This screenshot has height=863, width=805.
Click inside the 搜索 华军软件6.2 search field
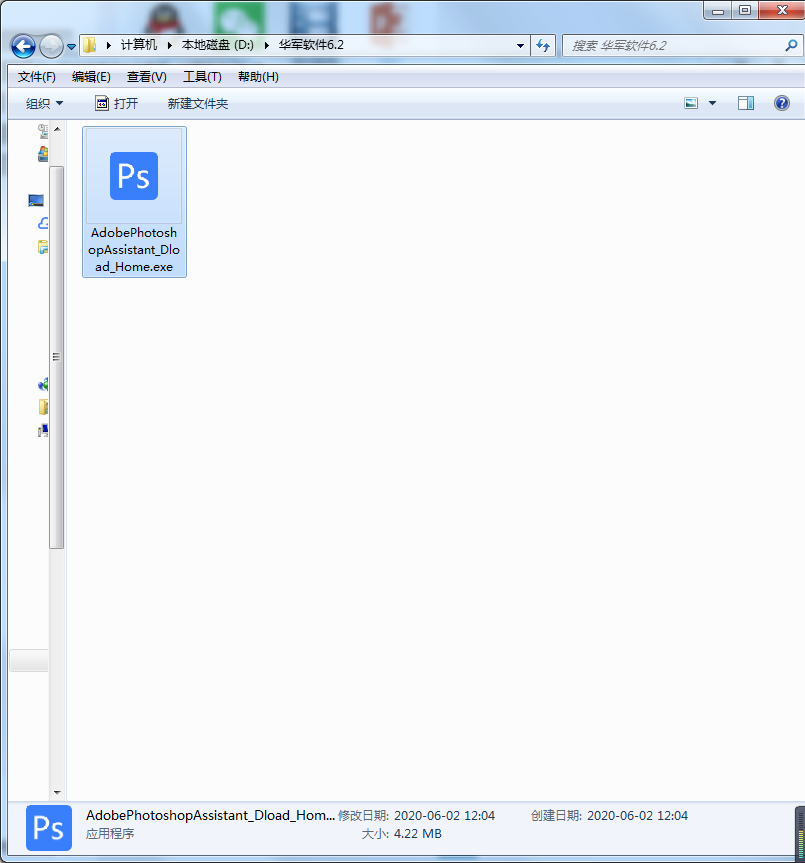coord(660,45)
